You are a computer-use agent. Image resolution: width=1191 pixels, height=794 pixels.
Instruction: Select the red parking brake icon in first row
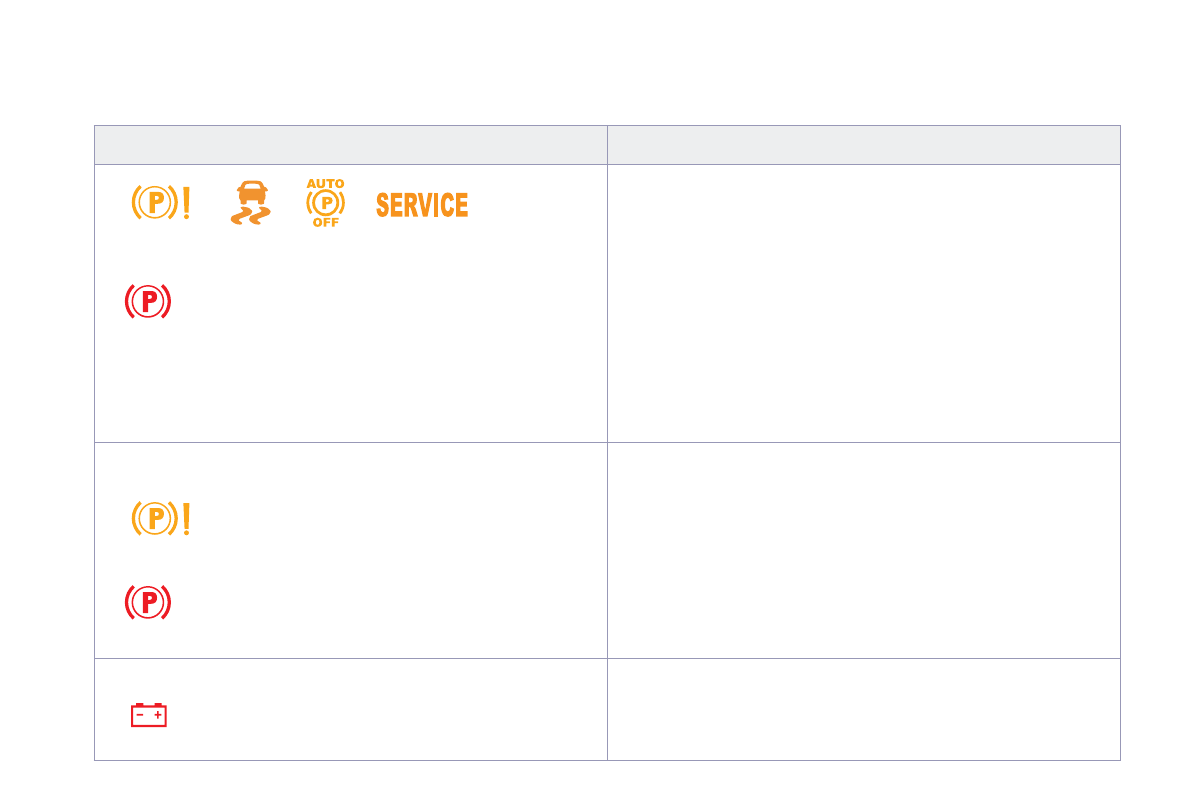pos(148,302)
